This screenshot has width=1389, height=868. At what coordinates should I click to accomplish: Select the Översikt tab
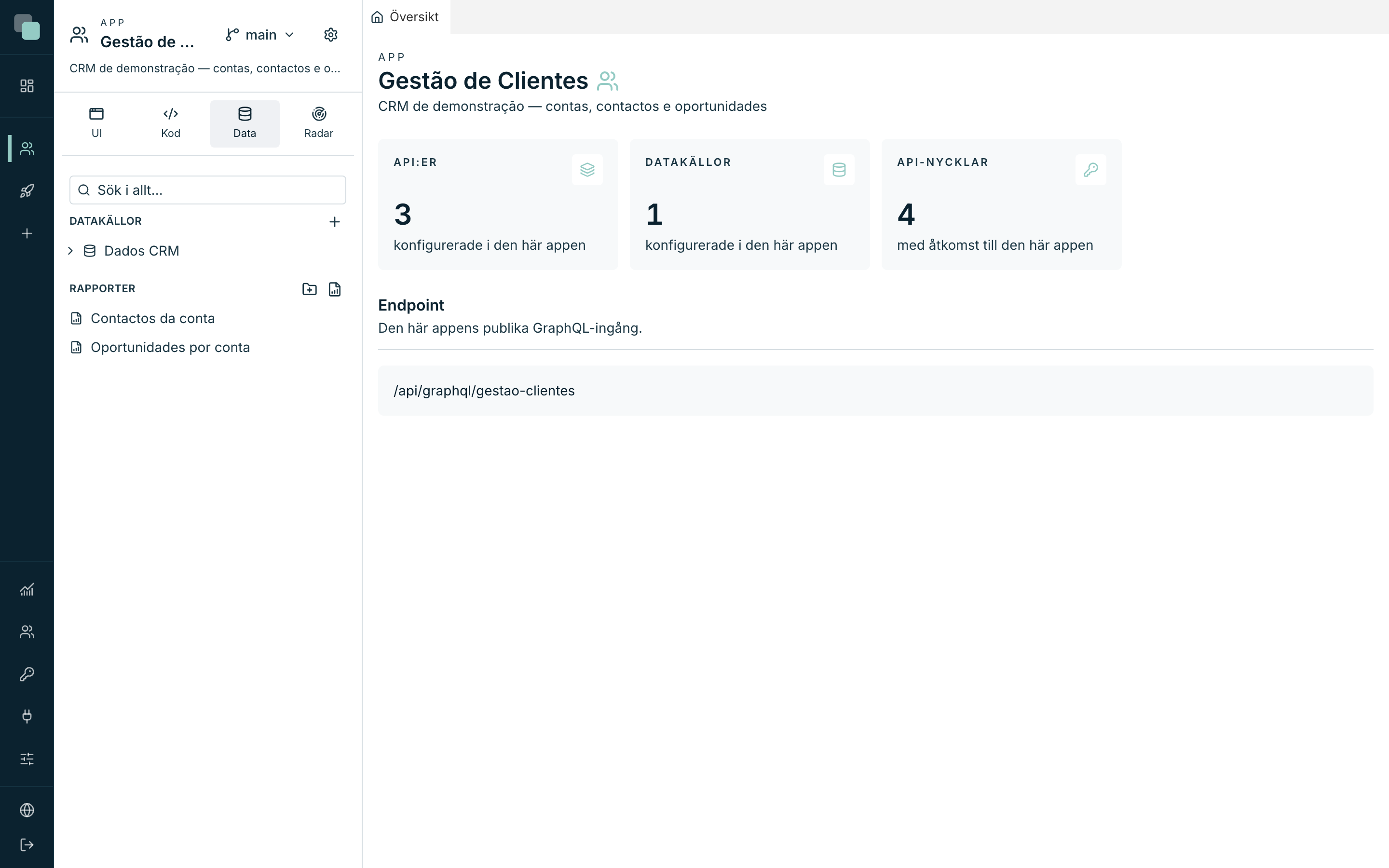click(406, 17)
